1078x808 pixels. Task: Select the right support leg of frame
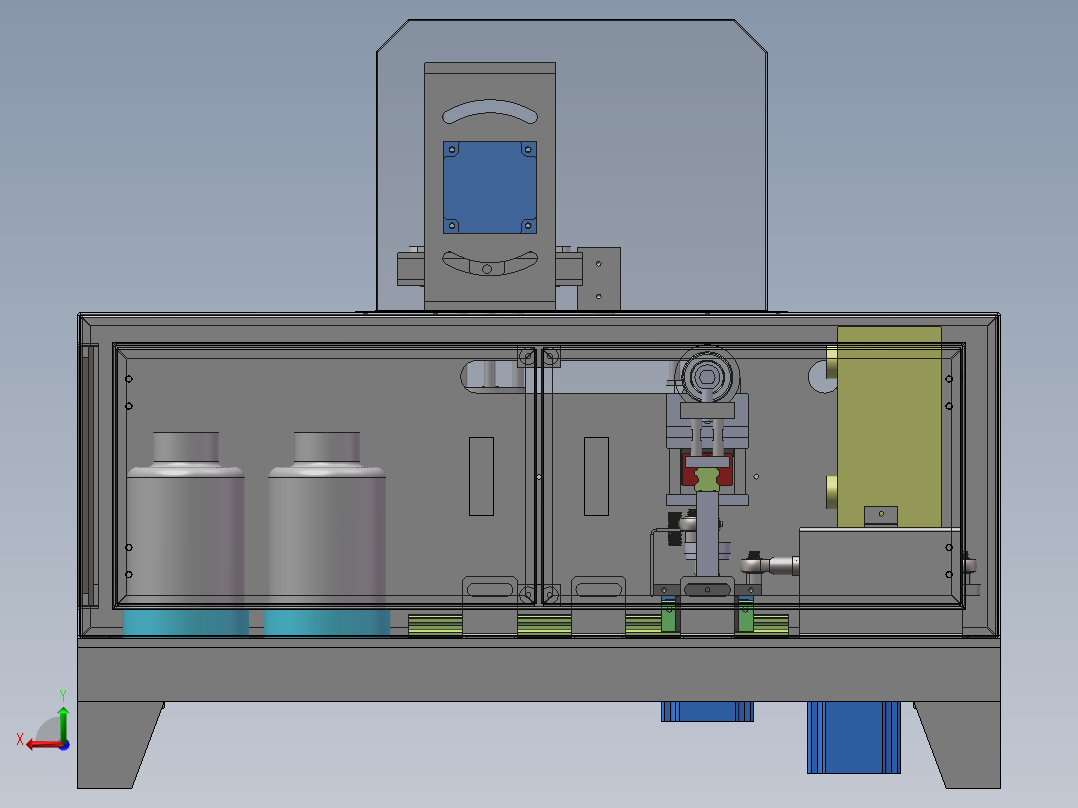(957, 745)
